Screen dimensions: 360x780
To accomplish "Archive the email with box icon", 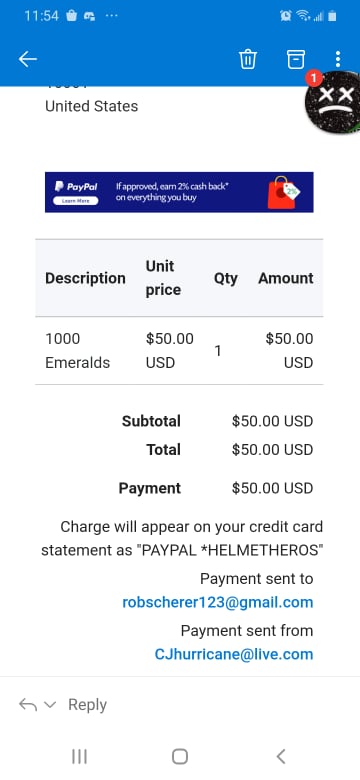I will 295,59.
